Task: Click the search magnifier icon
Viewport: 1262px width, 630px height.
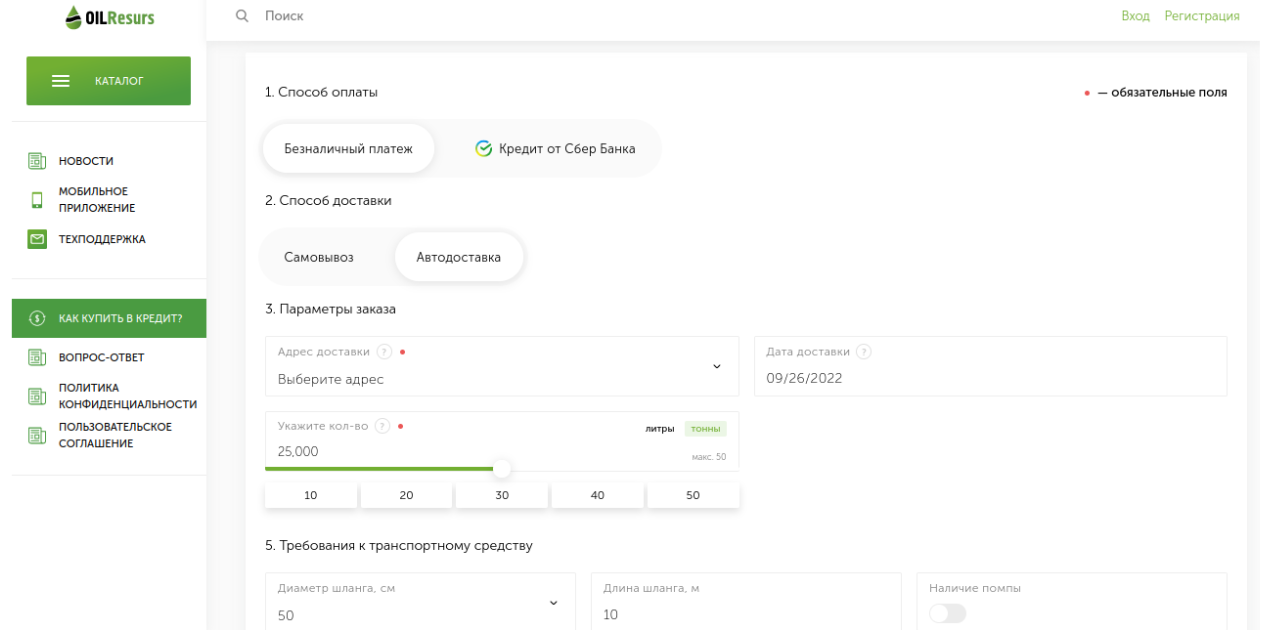Action: [242, 16]
